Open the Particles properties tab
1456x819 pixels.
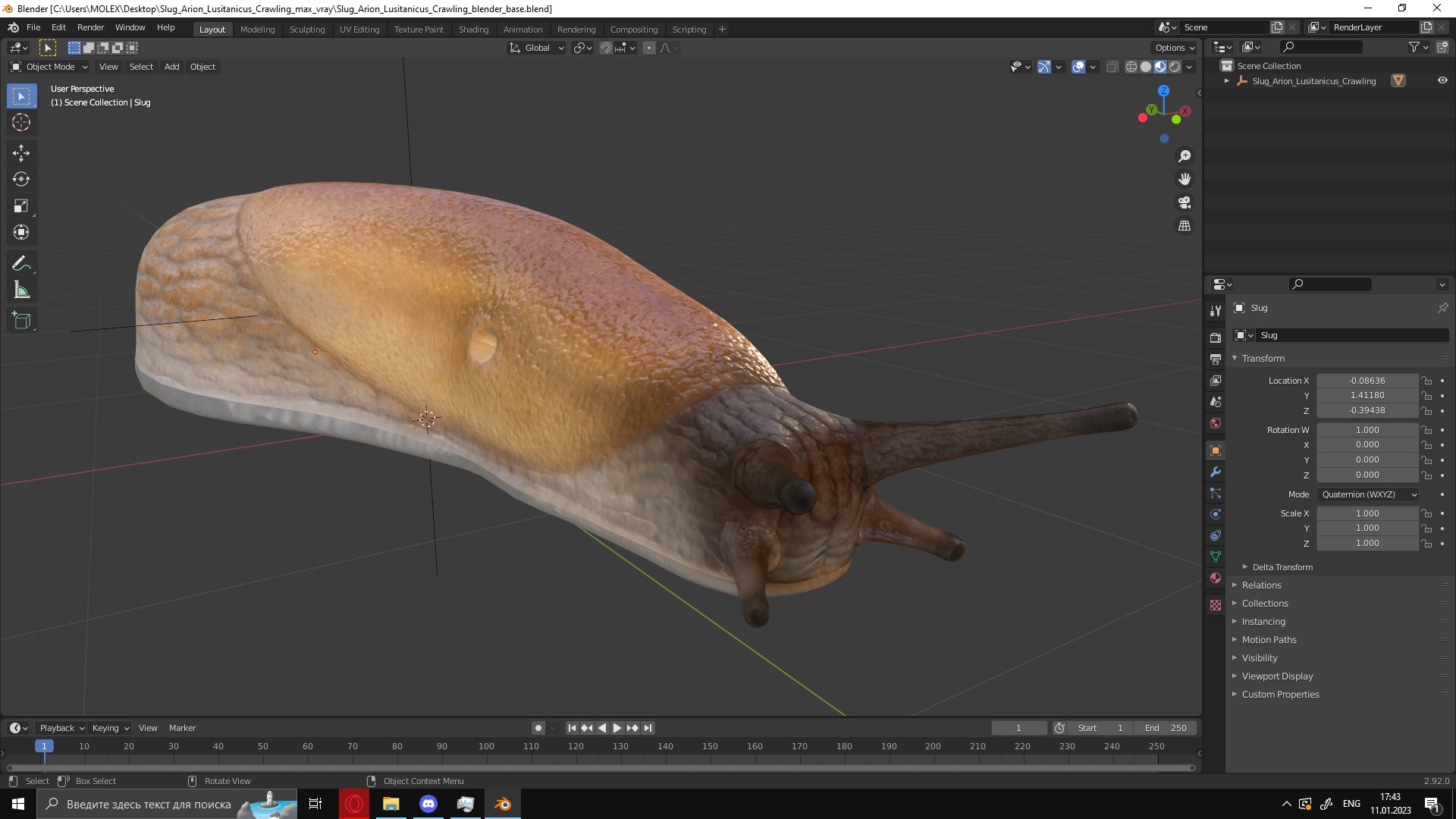point(1216,493)
